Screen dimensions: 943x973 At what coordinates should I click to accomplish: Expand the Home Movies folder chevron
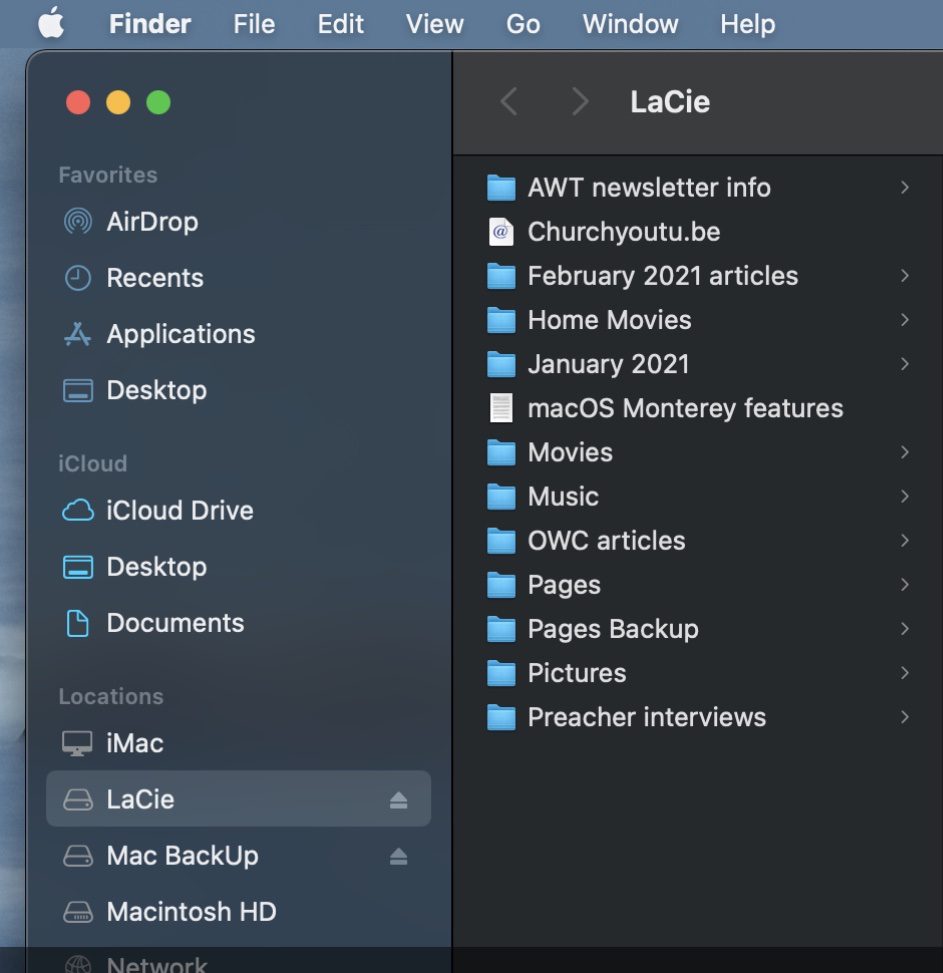point(904,320)
